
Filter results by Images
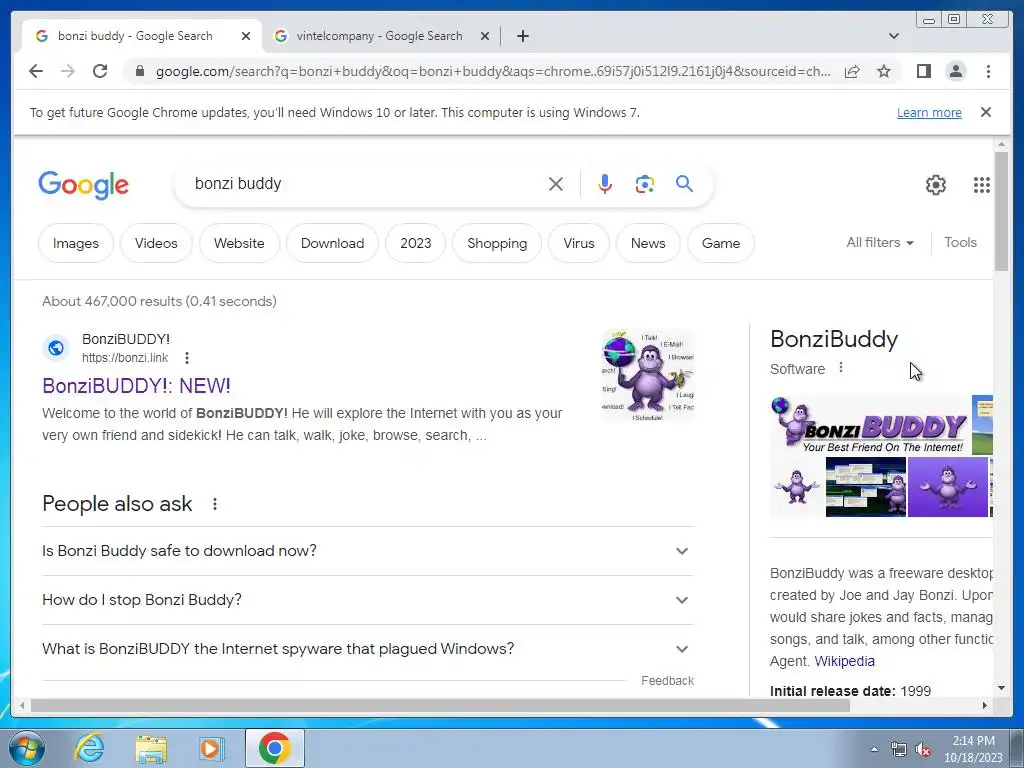click(76, 243)
